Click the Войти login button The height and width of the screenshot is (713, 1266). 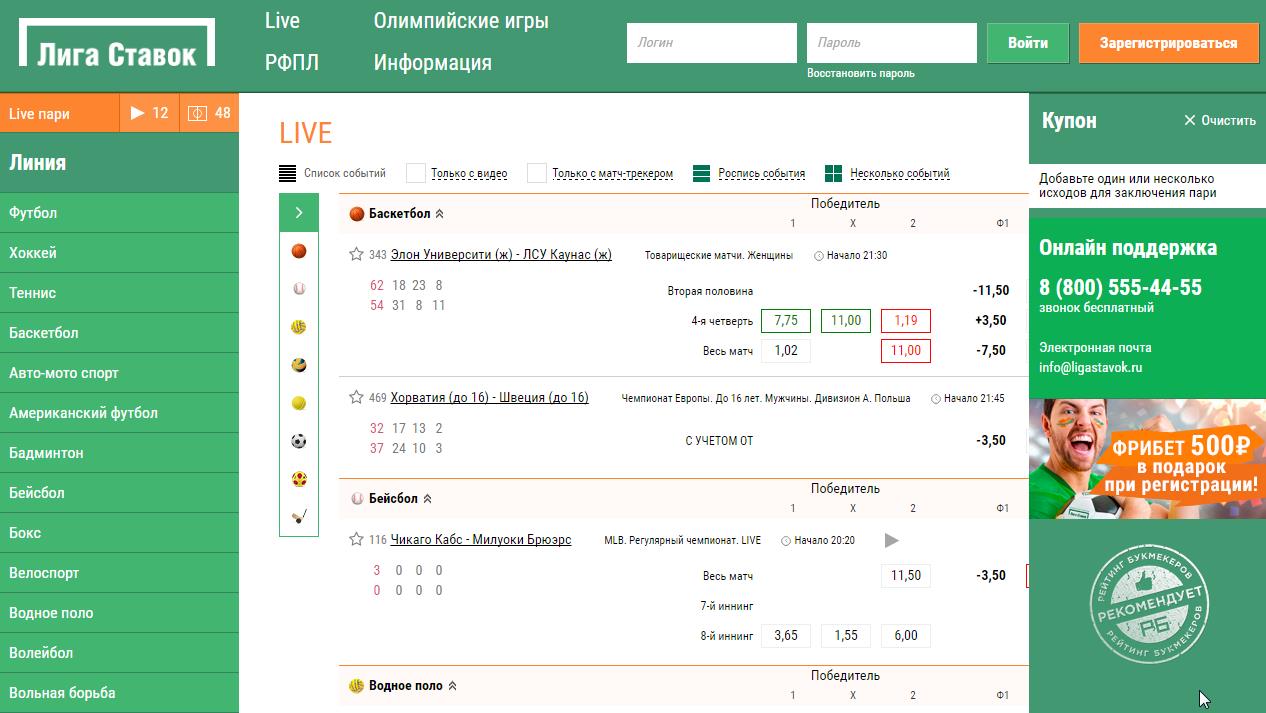coord(1028,43)
